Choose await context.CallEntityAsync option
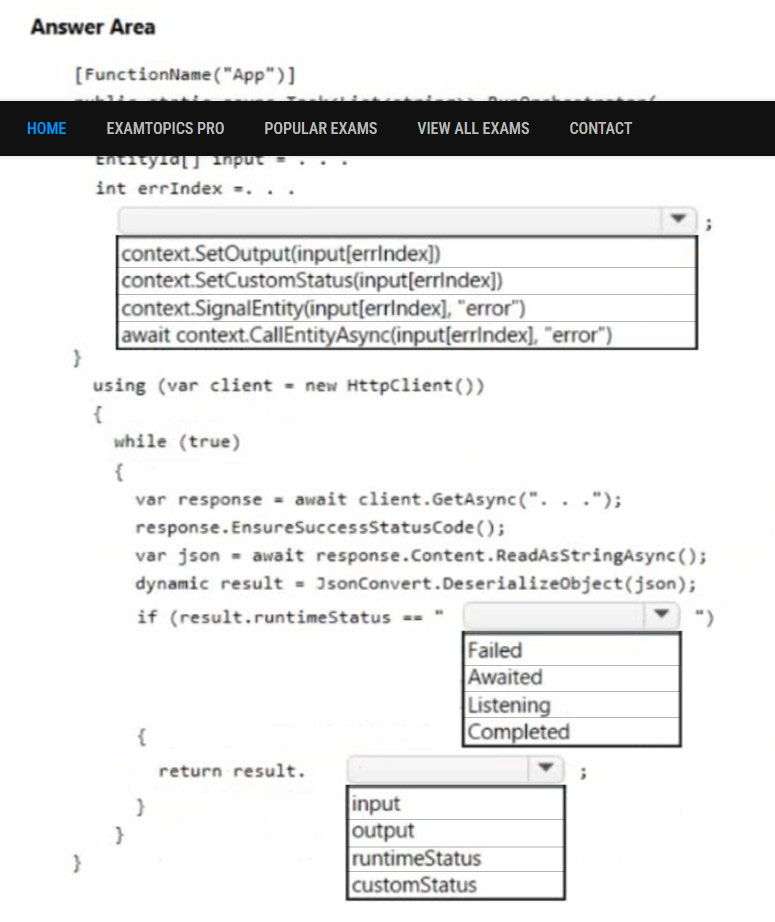Screen dimensions: 775x922 407,335
